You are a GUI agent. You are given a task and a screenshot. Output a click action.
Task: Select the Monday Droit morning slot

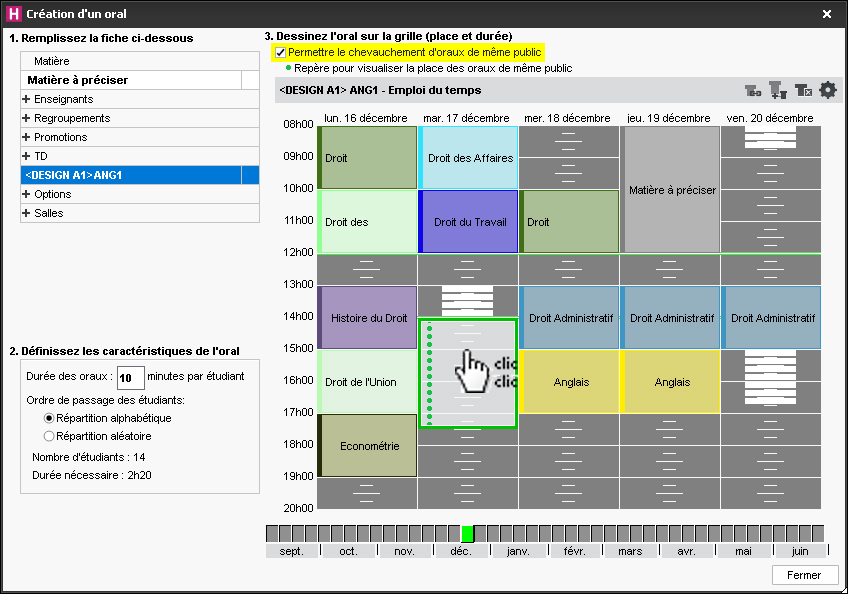[x=367, y=157]
